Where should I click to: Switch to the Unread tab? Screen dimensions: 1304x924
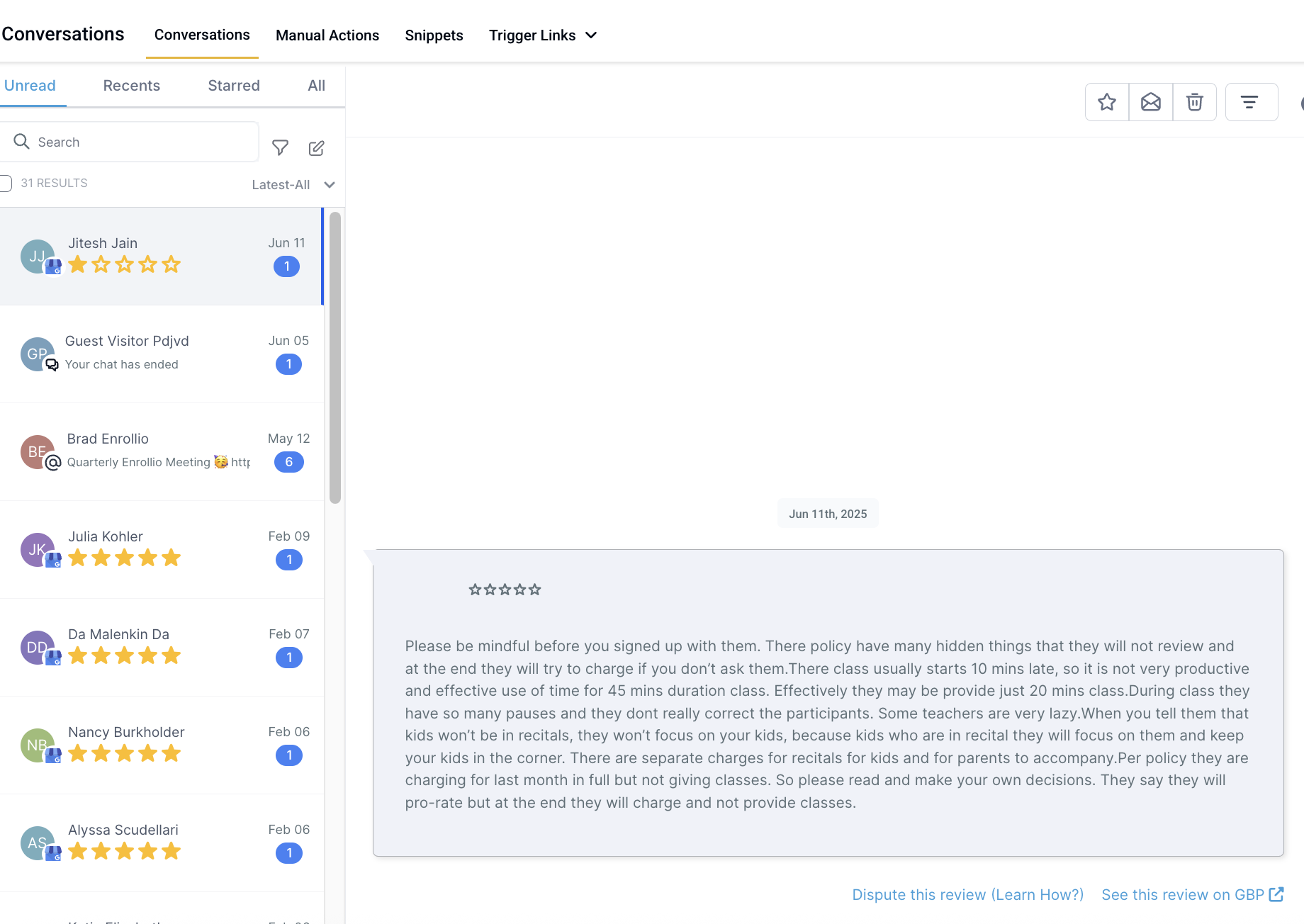[x=30, y=86]
